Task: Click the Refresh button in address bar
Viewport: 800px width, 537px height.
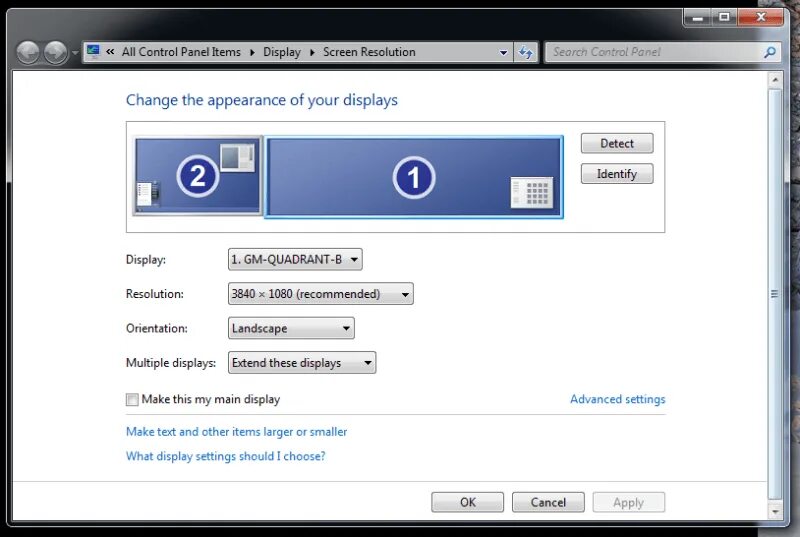Action: (x=526, y=52)
